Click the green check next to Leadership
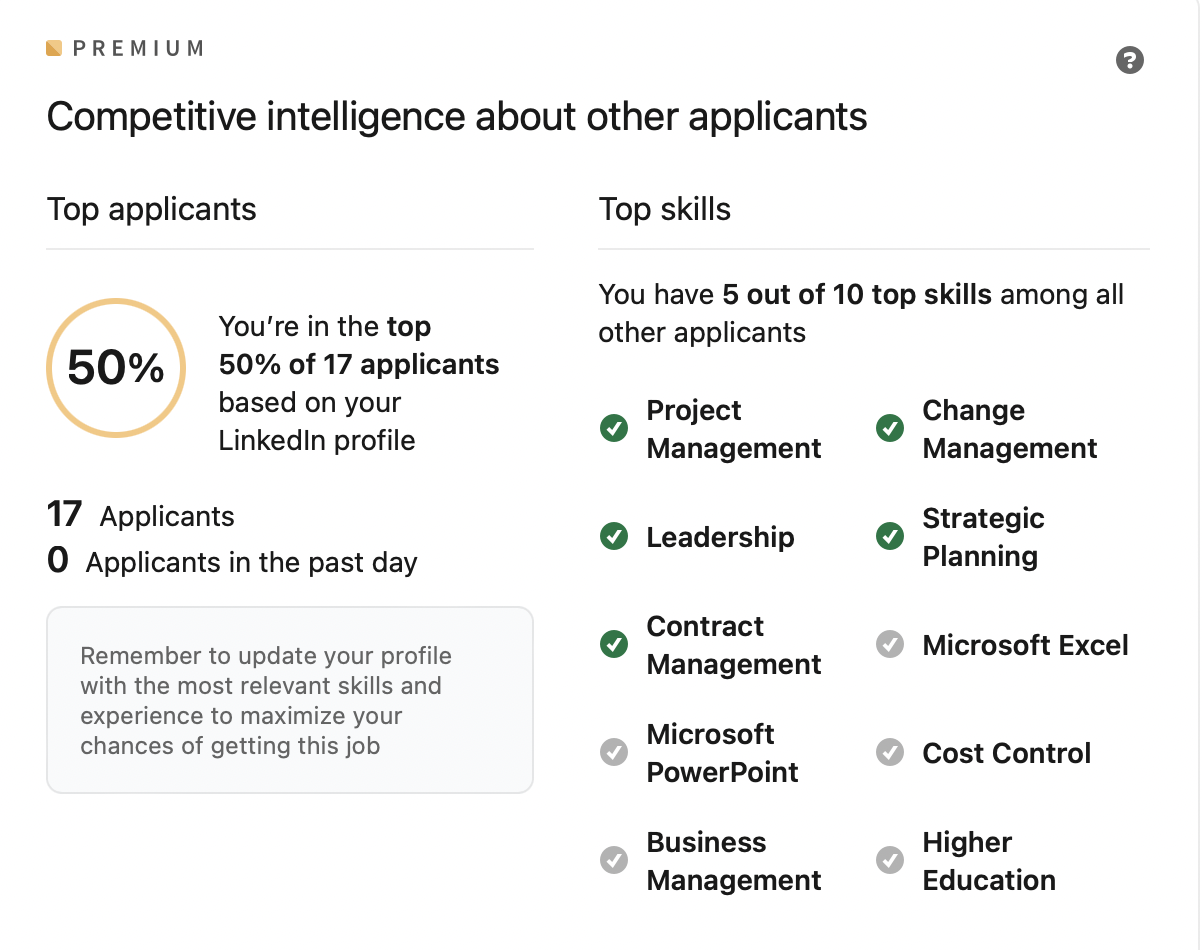1202x950 pixels. [613, 537]
